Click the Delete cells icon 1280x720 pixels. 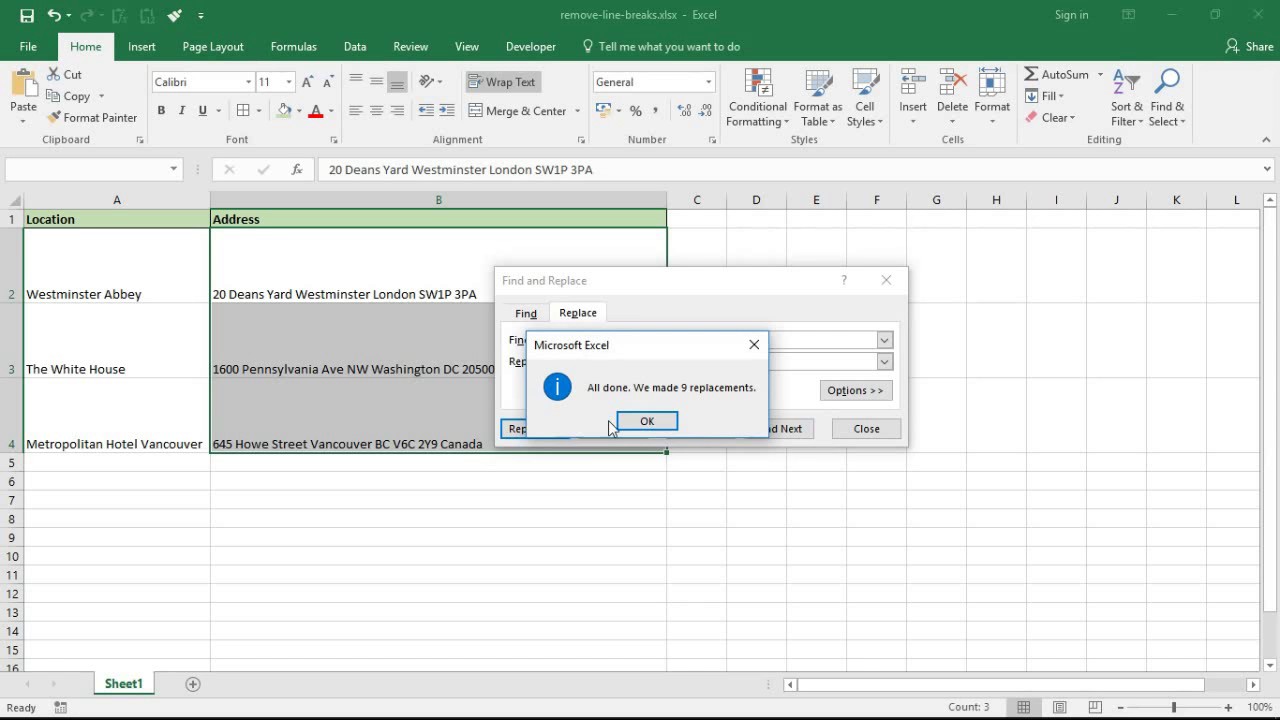click(x=952, y=83)
